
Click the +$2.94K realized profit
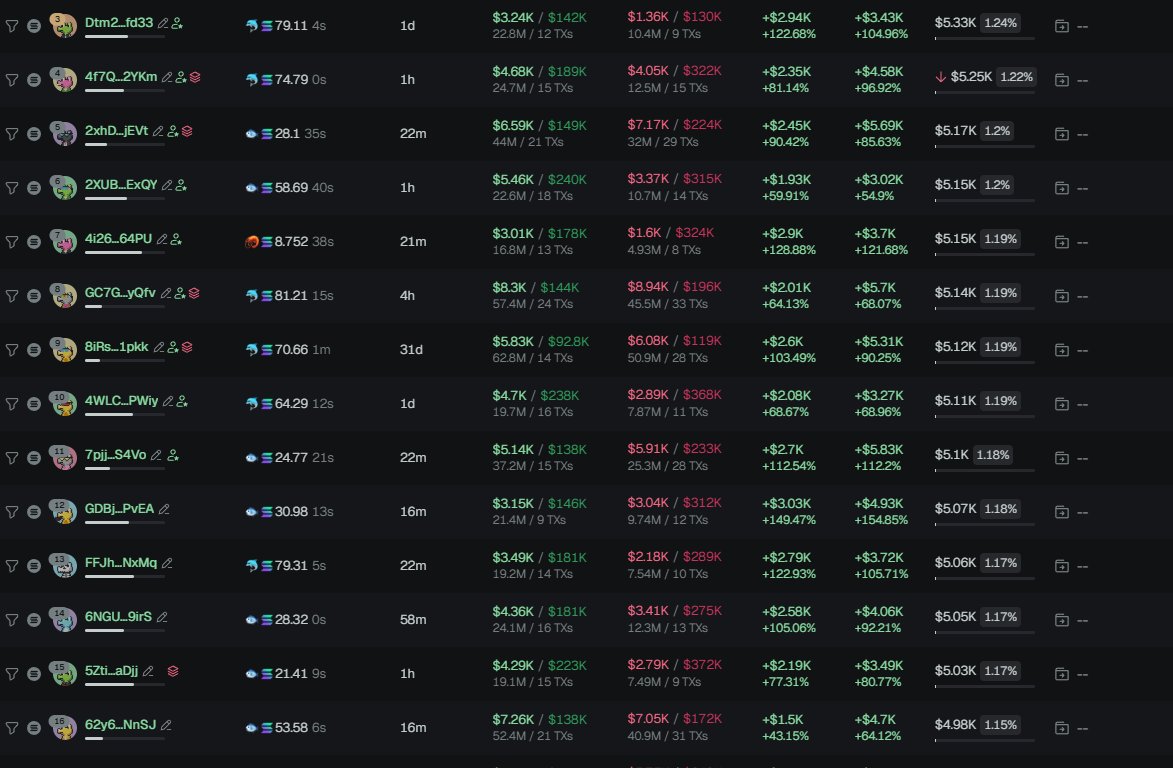(x=786, y=17)
